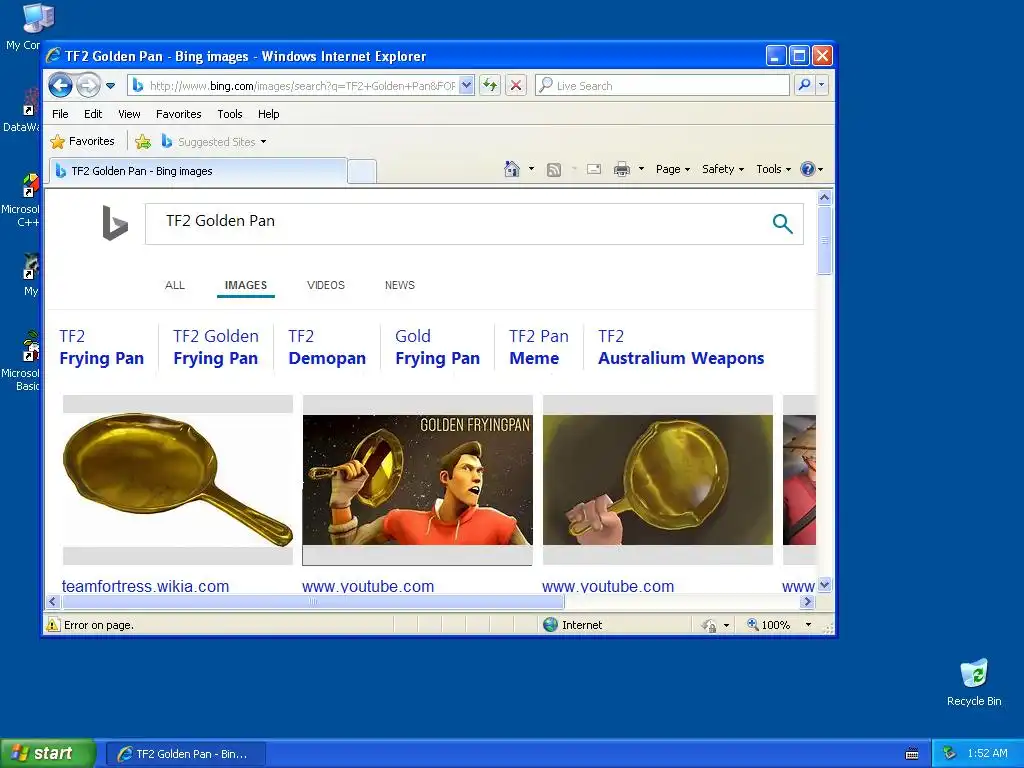This screenshot has height=768, width=1024.
Task: Select the IMAGES tab
Action: (x=246, y=285)
